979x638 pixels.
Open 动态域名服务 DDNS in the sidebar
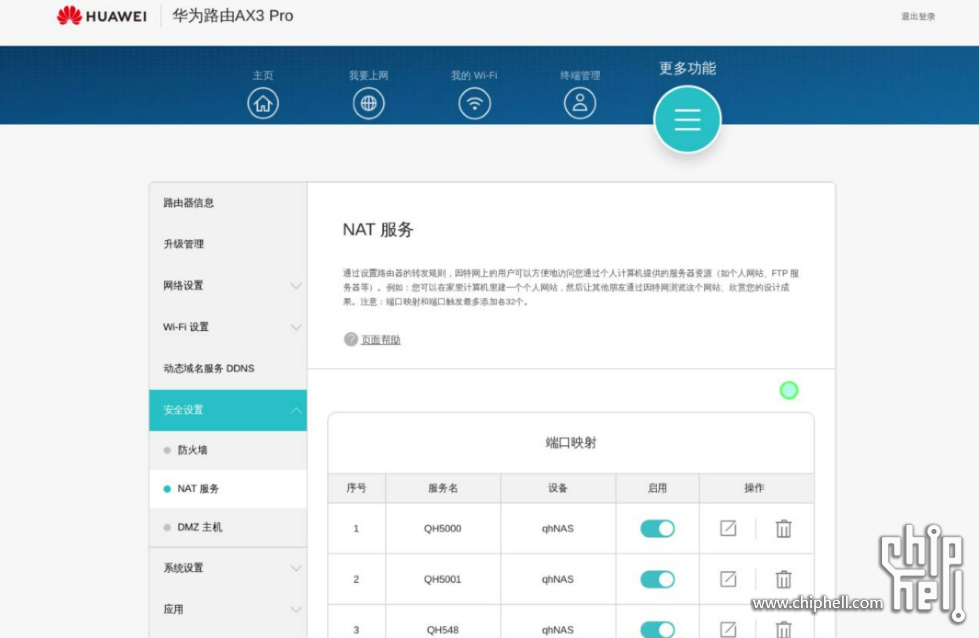pos(209,368)
